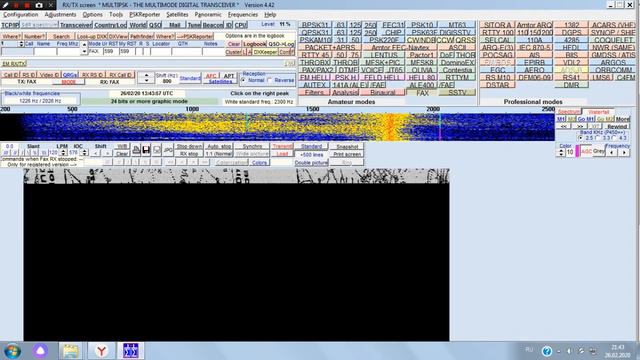Open Yandex browser from the taskbar

point(101,351)
